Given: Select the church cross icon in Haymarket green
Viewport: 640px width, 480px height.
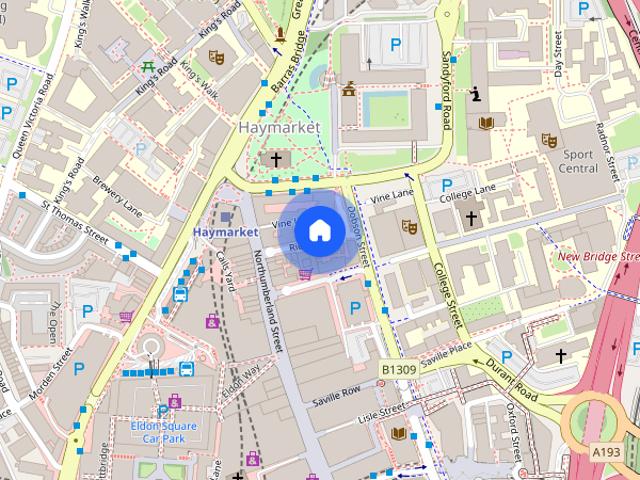Looking at the screenshot, I should [x=276, y=160].
